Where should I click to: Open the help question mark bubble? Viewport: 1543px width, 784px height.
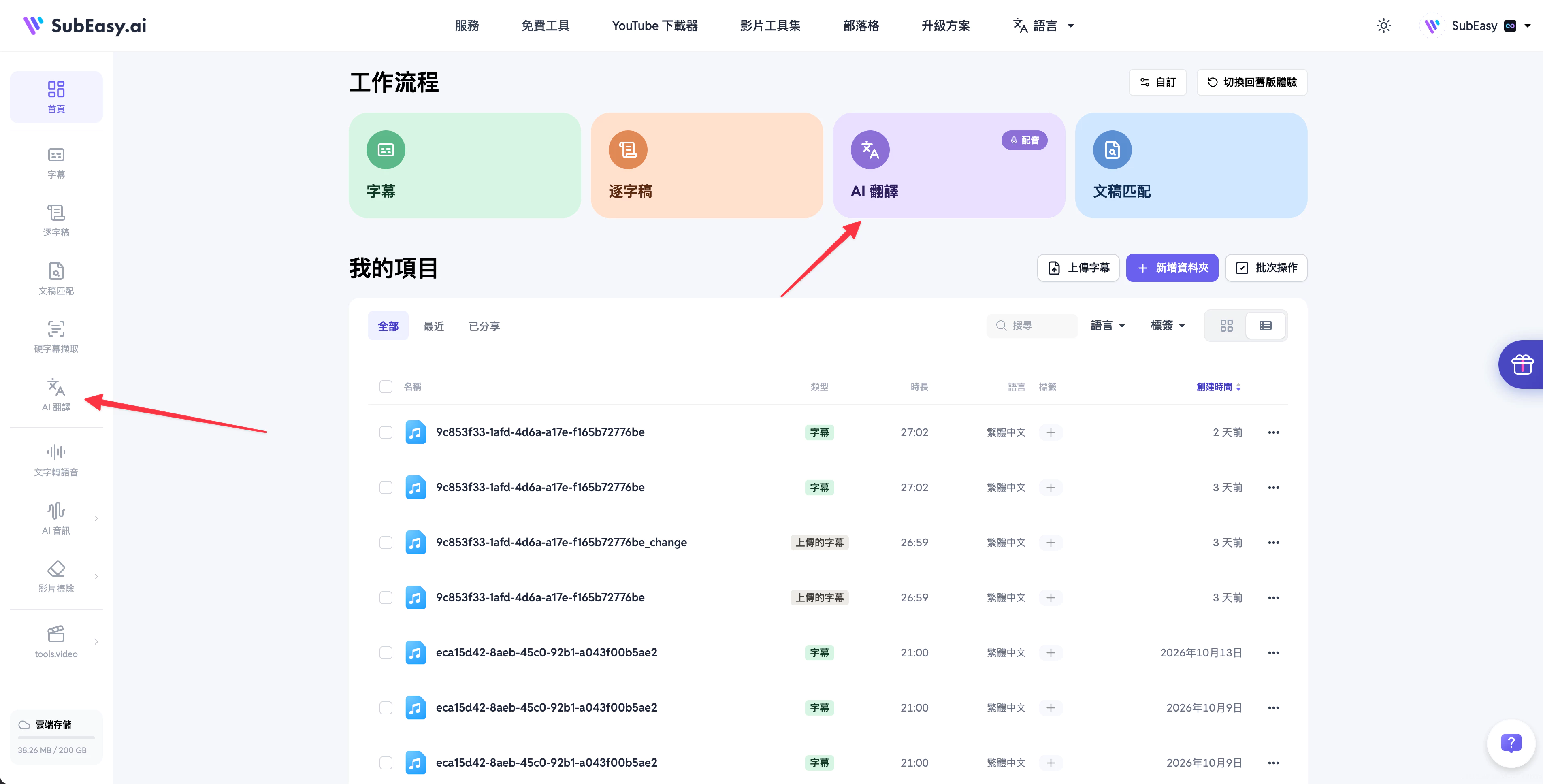1511,743
